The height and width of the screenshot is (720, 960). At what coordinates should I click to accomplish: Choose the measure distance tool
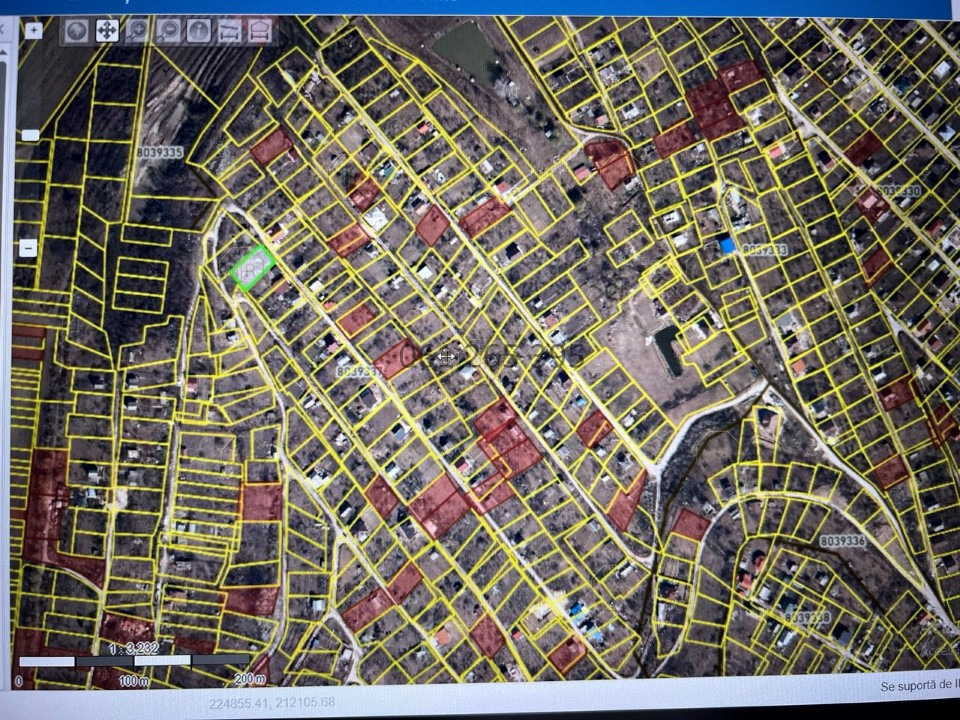coord(229,31)
